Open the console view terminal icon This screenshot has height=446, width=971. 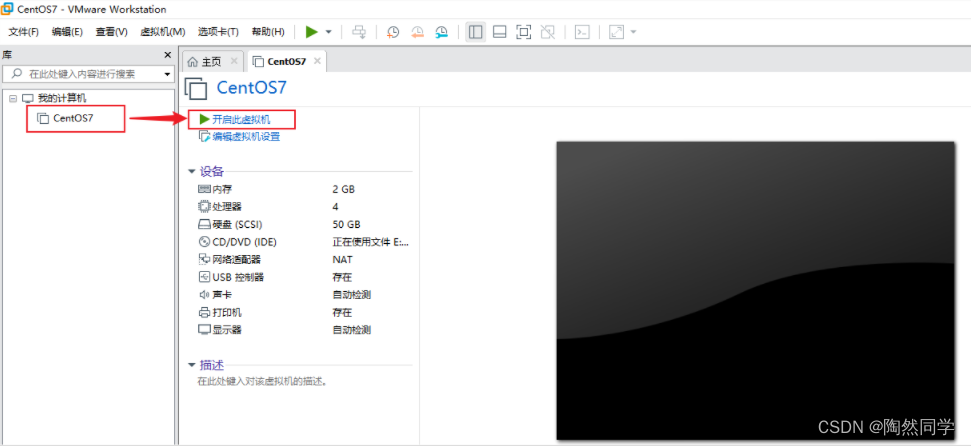pyautogui.click(x=582, y=32)
